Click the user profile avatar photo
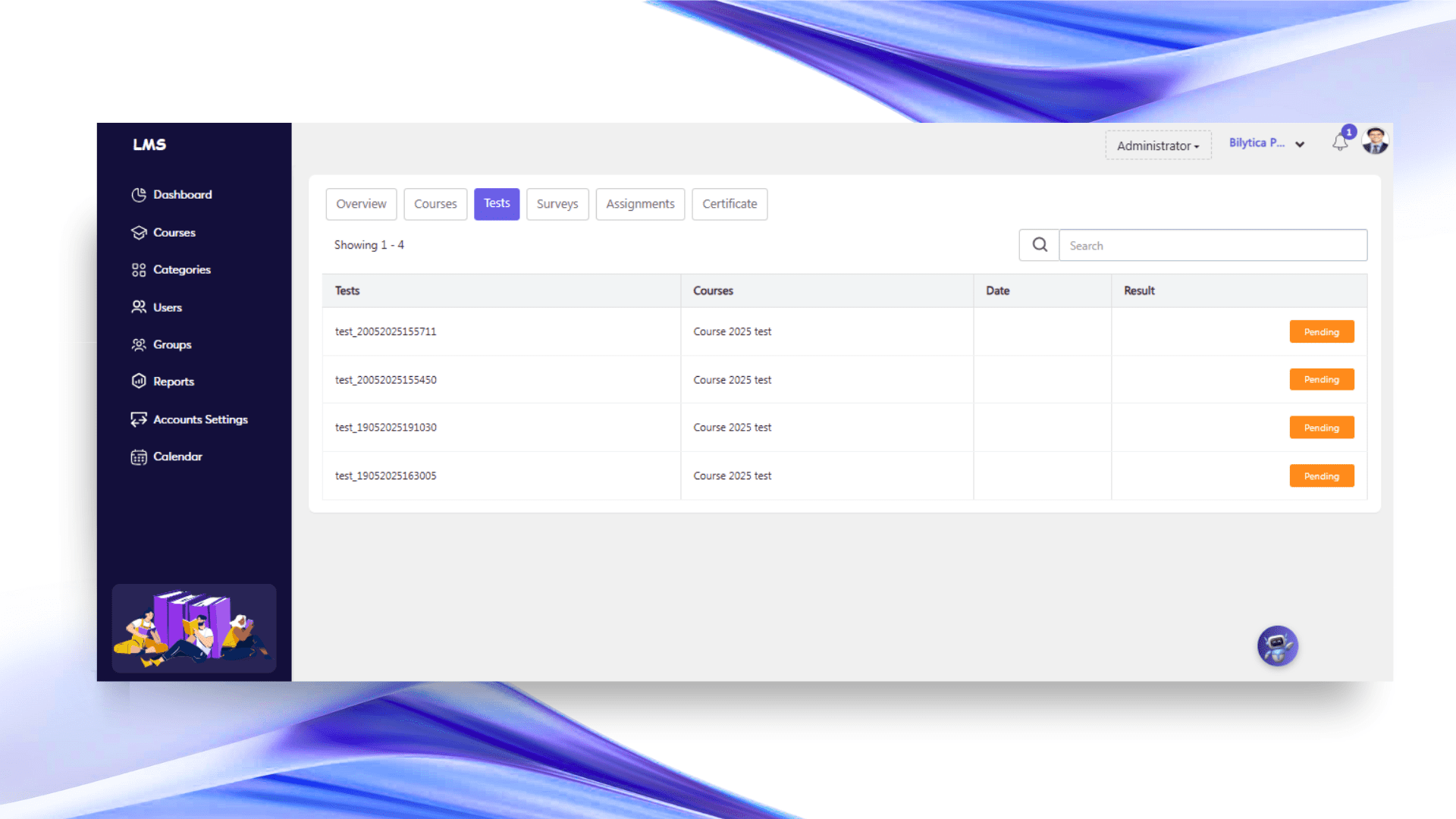The height and width of the screenshot is (819, 1456). click(1375, 141)
